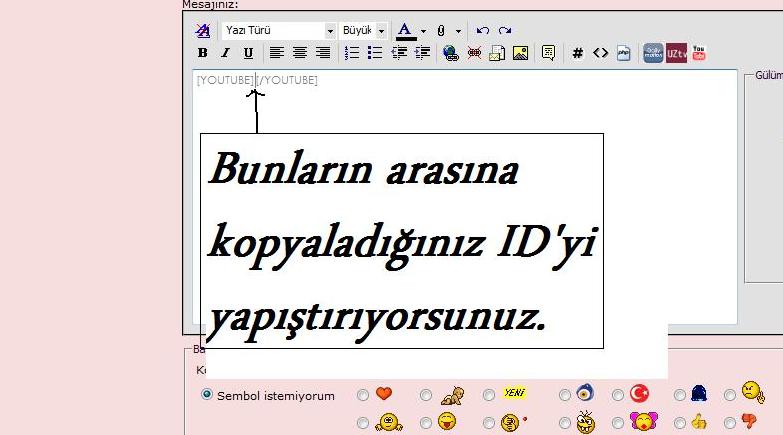783x435 pixels.
Task: Expand the smiley insert dropdown arrow
Action: pos(458,31)
